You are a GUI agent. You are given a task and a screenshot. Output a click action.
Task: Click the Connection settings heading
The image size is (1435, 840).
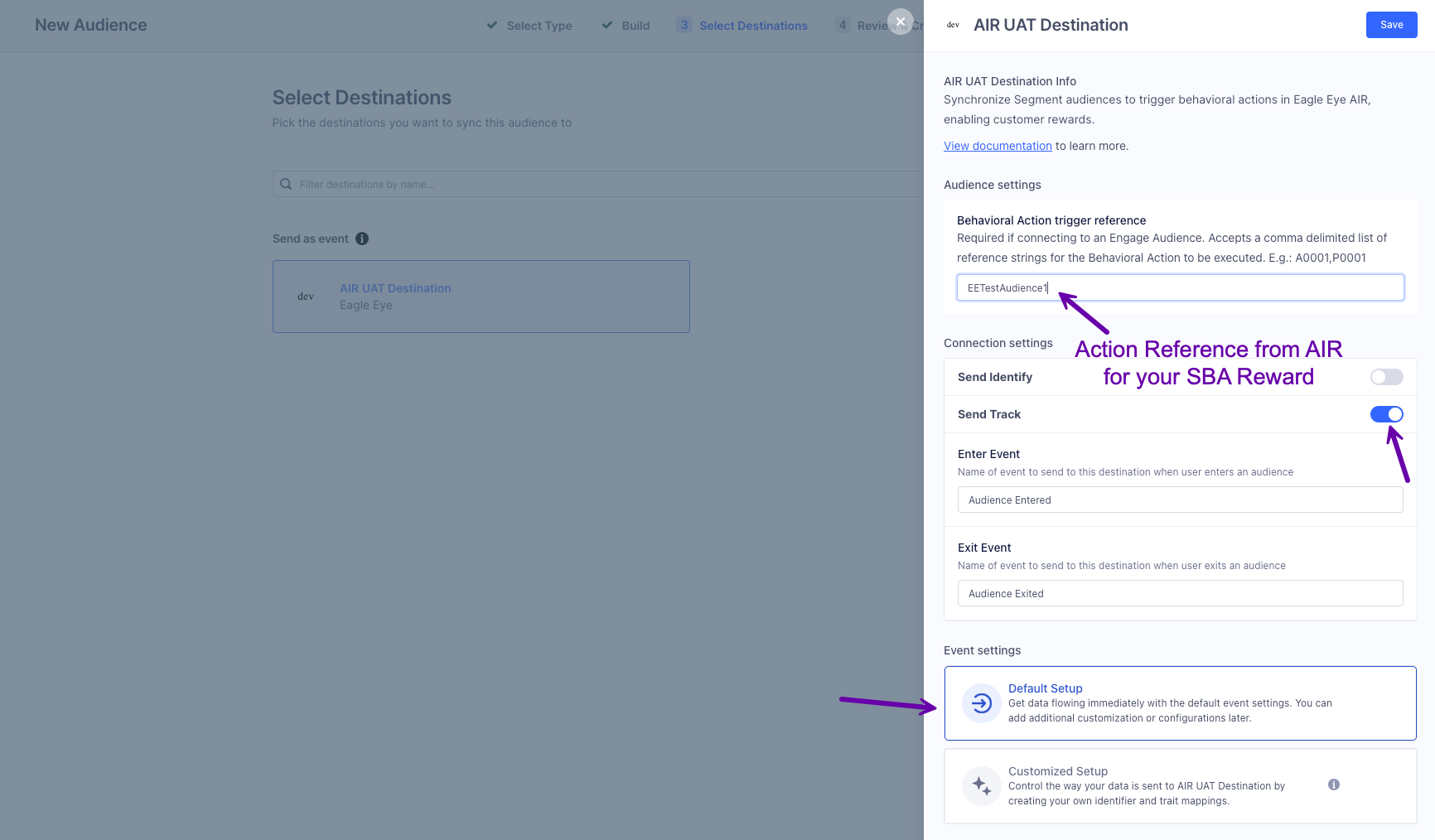click(998, 343)
